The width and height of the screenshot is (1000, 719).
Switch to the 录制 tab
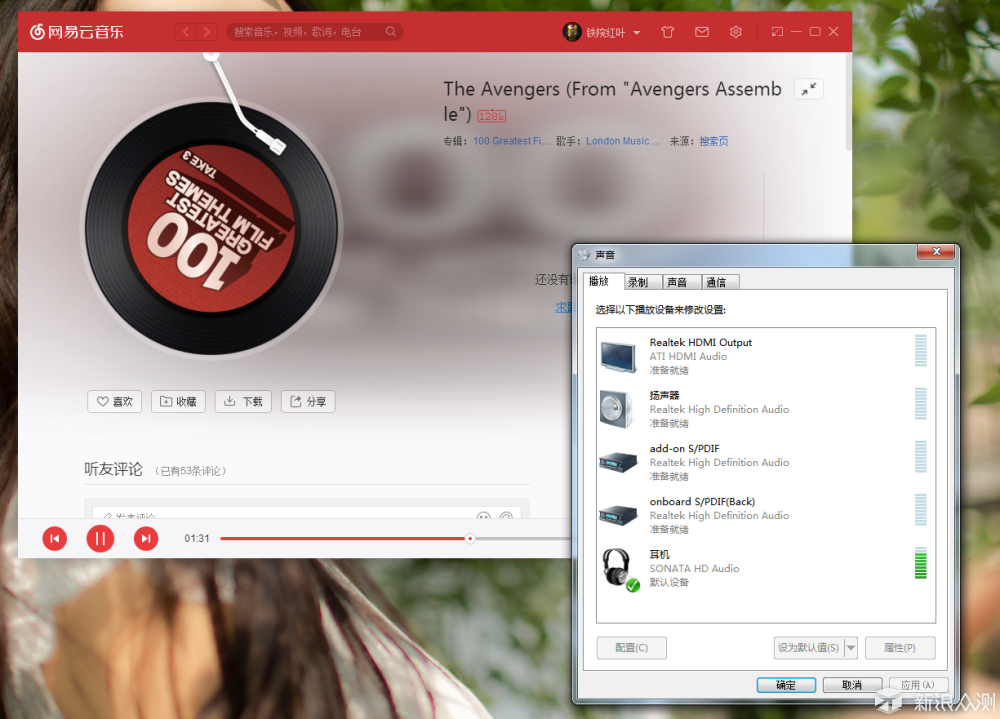(638, 282)
